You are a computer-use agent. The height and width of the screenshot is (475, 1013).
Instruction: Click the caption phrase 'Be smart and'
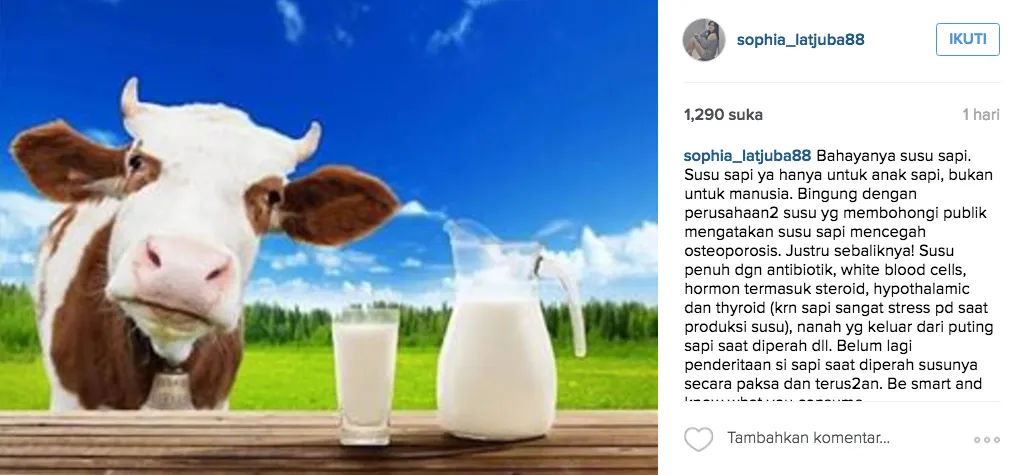click(x=934, y=384)
